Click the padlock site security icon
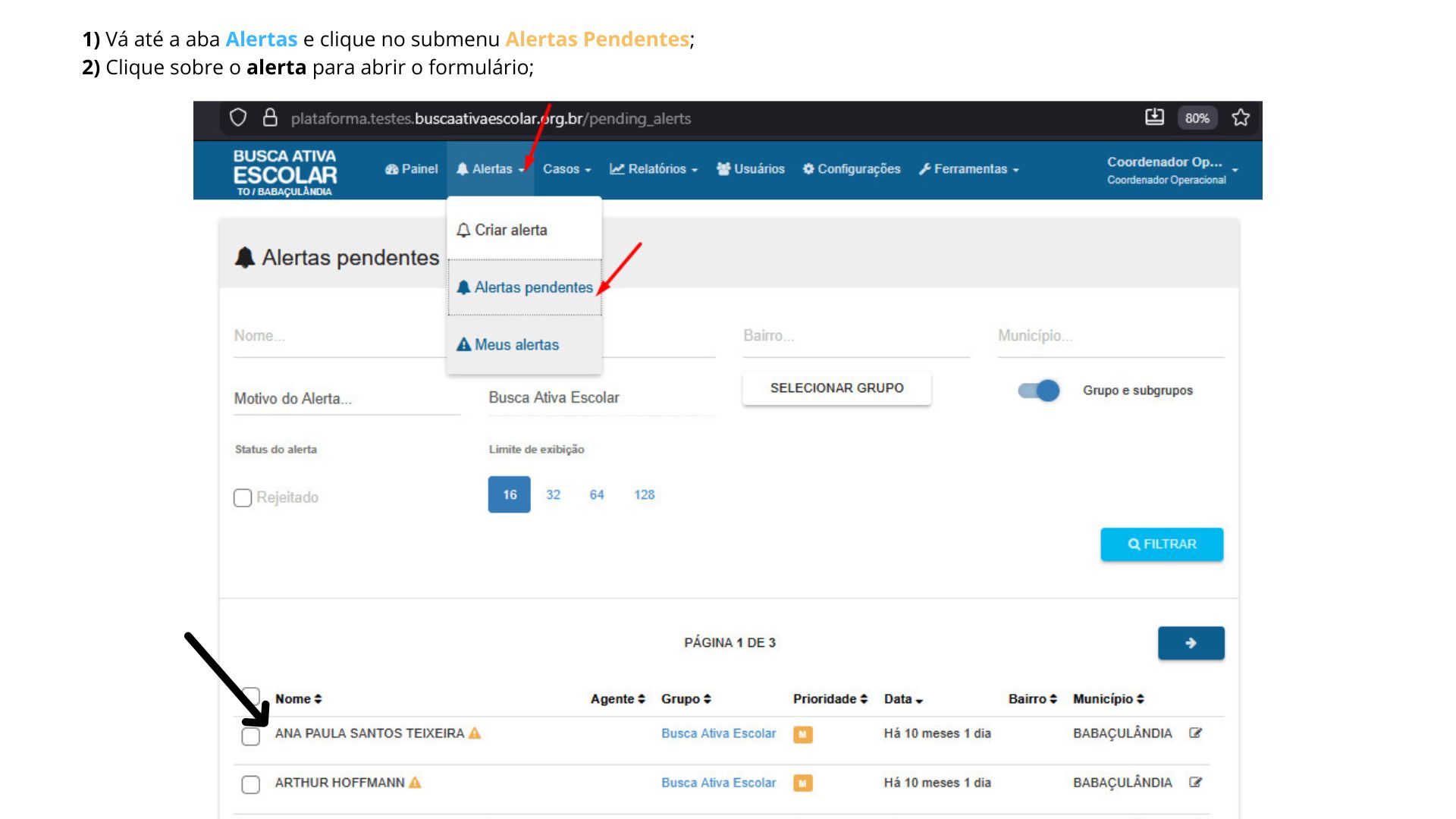This screenshot has height=819, width=1456. (x=270, y=118)
